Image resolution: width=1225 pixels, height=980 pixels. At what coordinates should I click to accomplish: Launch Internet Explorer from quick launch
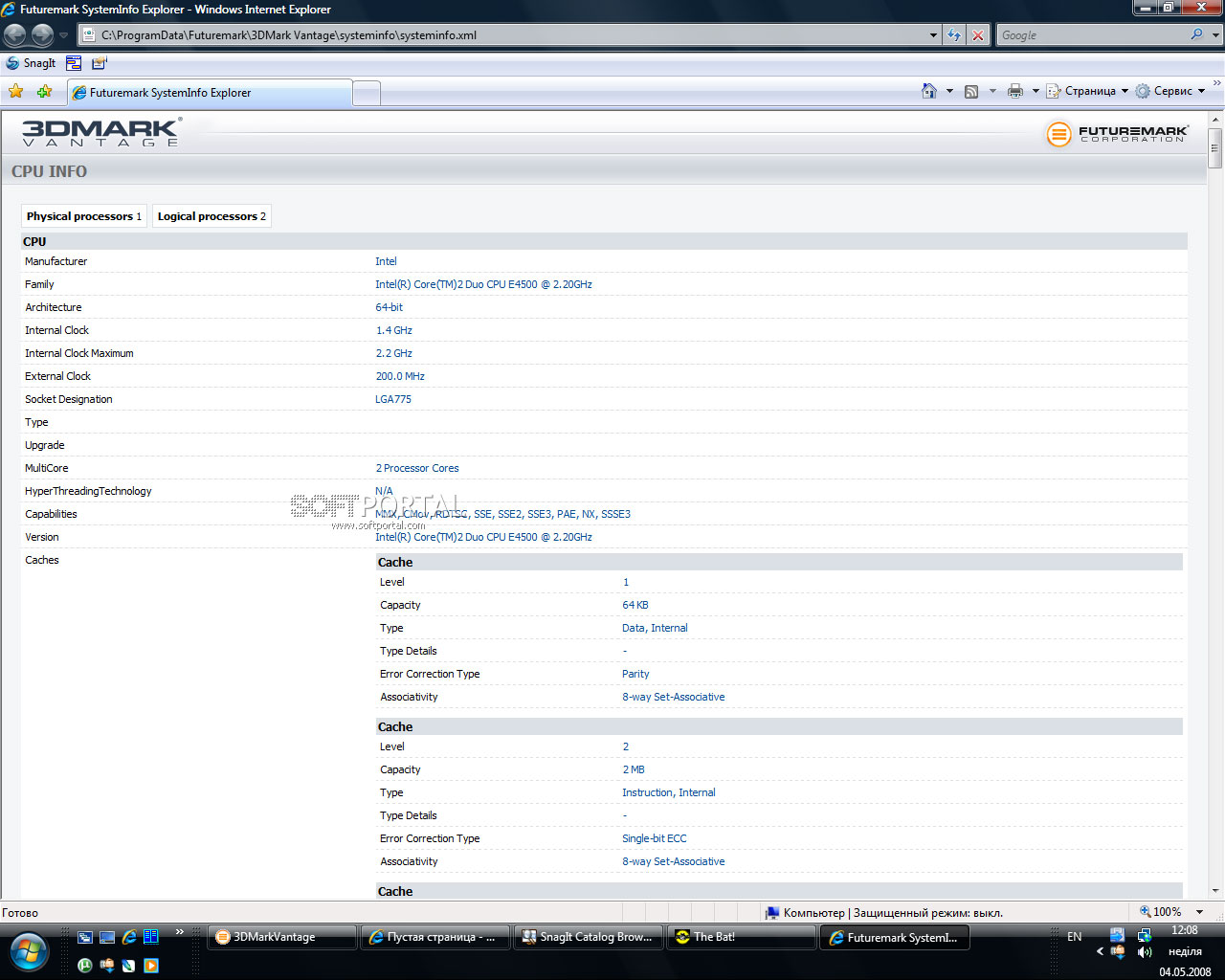[x=129, y=938]
